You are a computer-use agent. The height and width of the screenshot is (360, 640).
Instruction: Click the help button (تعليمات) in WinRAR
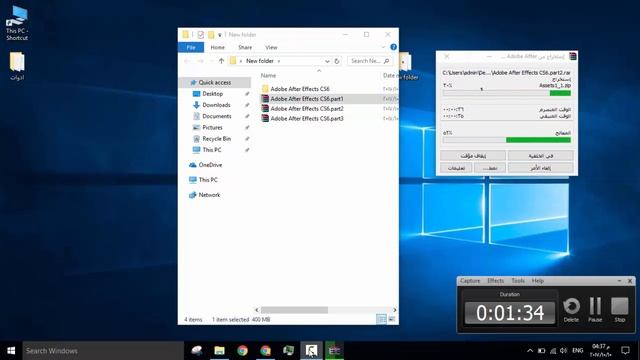coord(456,168)
